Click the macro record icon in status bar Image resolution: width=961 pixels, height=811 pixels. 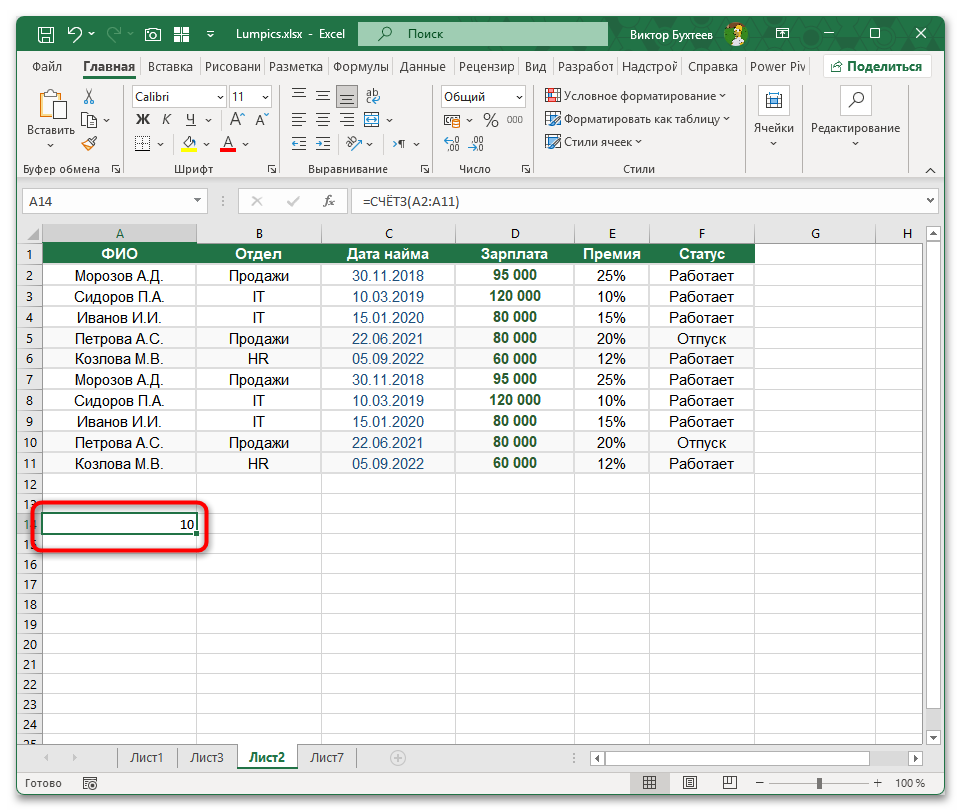click(x=90, y=783)
